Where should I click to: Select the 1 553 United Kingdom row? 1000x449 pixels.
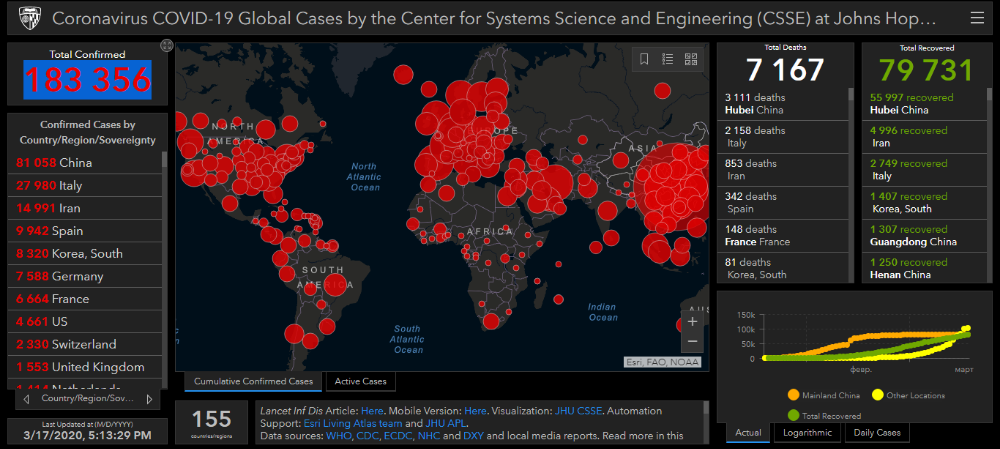click(x=85, y=367)
